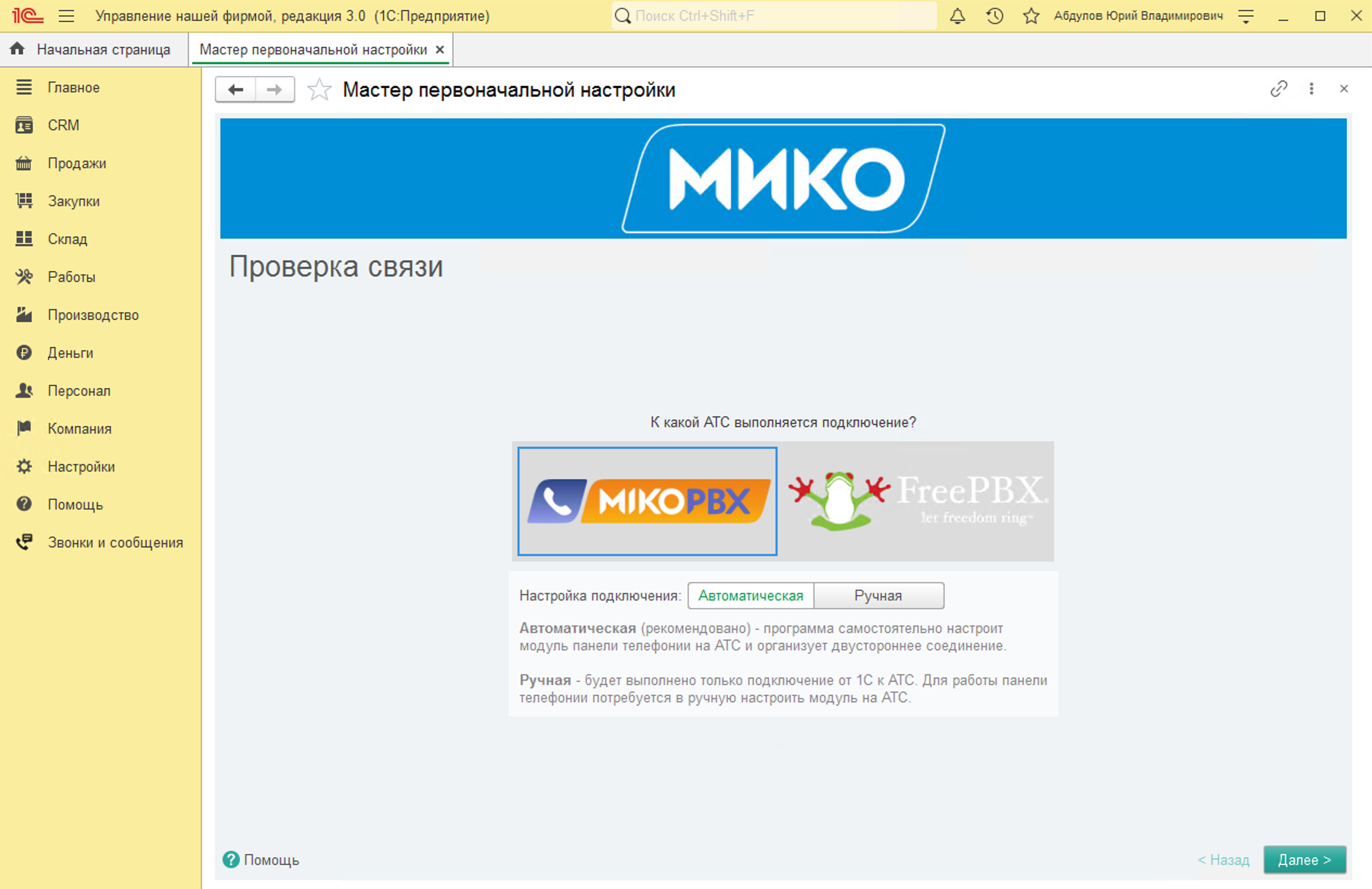Click the favorites star in the top bar
Viewport: 1372px width, 889px height.
pyautogui.click(x=1031, y=16)
